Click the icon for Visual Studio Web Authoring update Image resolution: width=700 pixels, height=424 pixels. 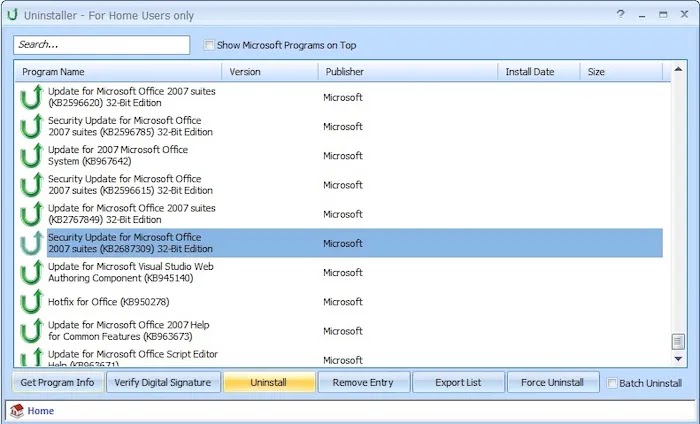pos(31,272)
